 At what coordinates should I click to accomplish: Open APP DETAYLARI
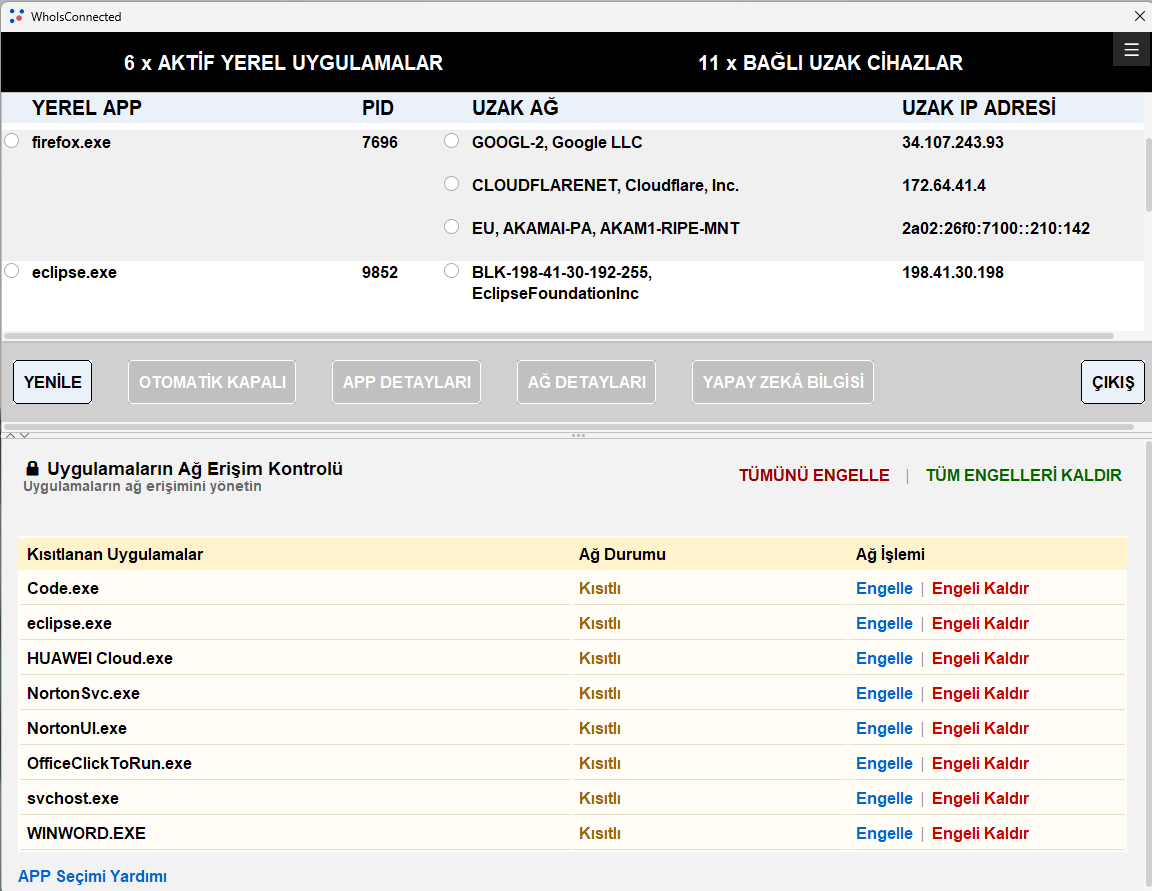(x=406, y=382)
